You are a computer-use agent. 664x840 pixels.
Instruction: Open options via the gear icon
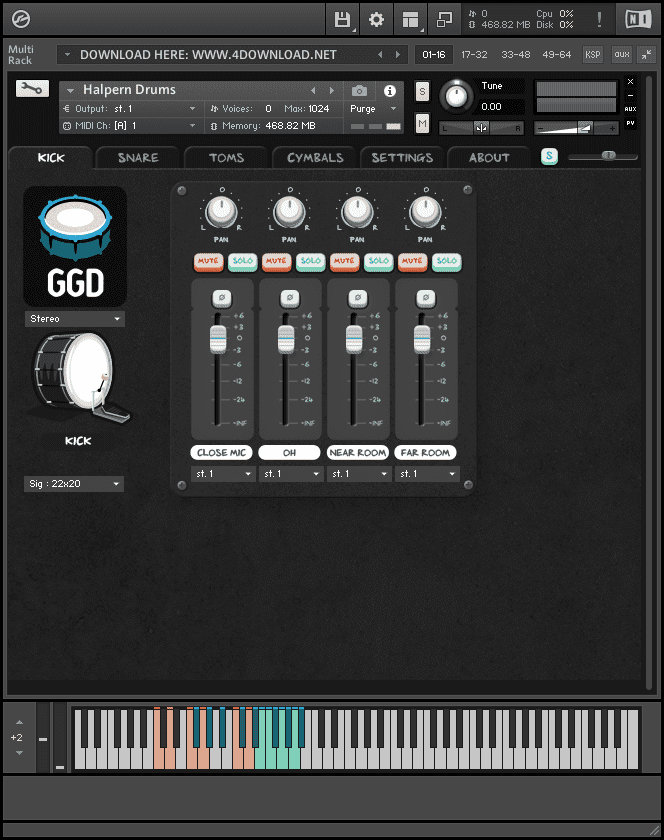pos(376,20)
